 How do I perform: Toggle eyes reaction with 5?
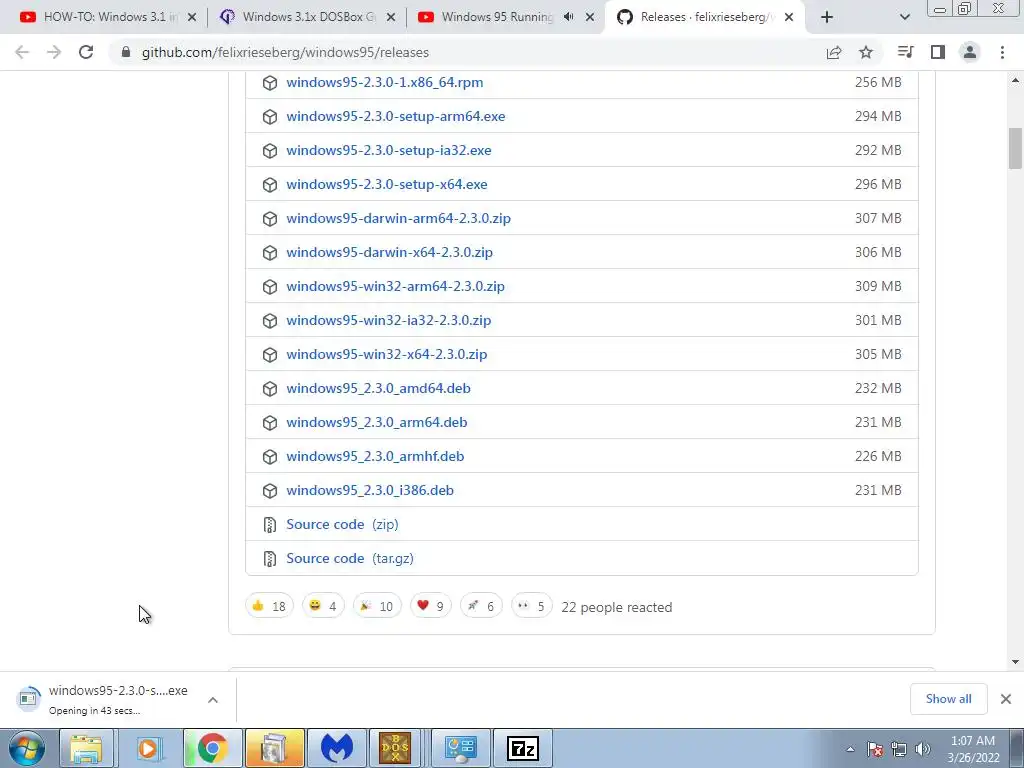click(532, 606)
